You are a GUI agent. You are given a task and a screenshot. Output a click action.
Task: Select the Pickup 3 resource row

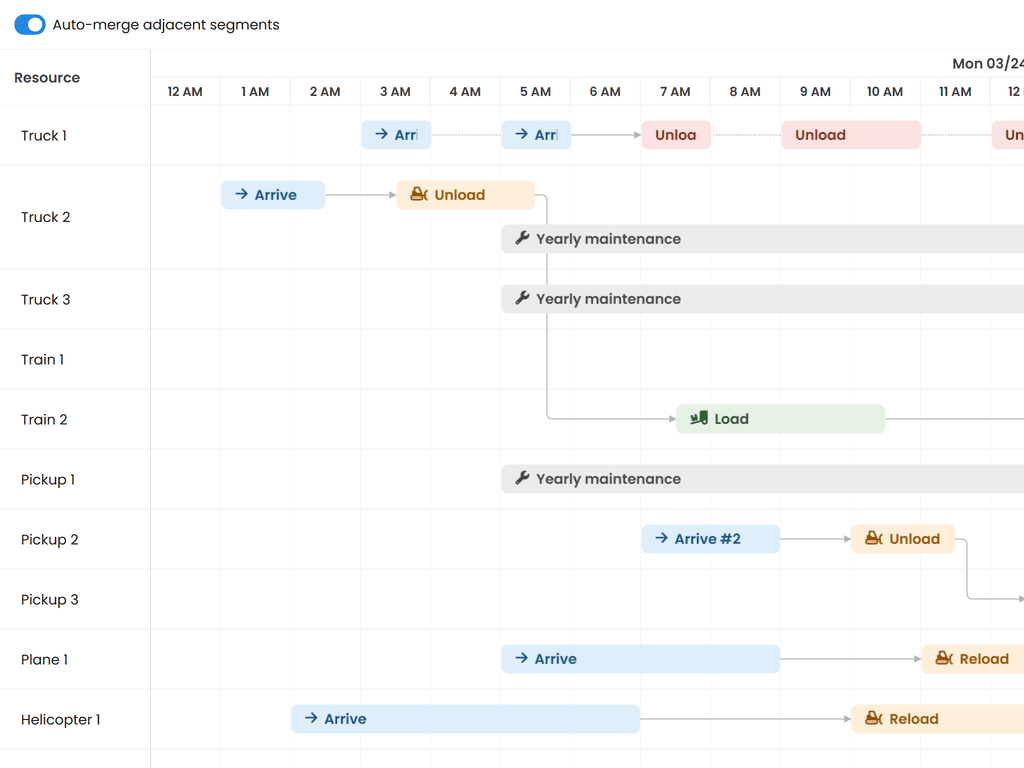click(50, 600)
